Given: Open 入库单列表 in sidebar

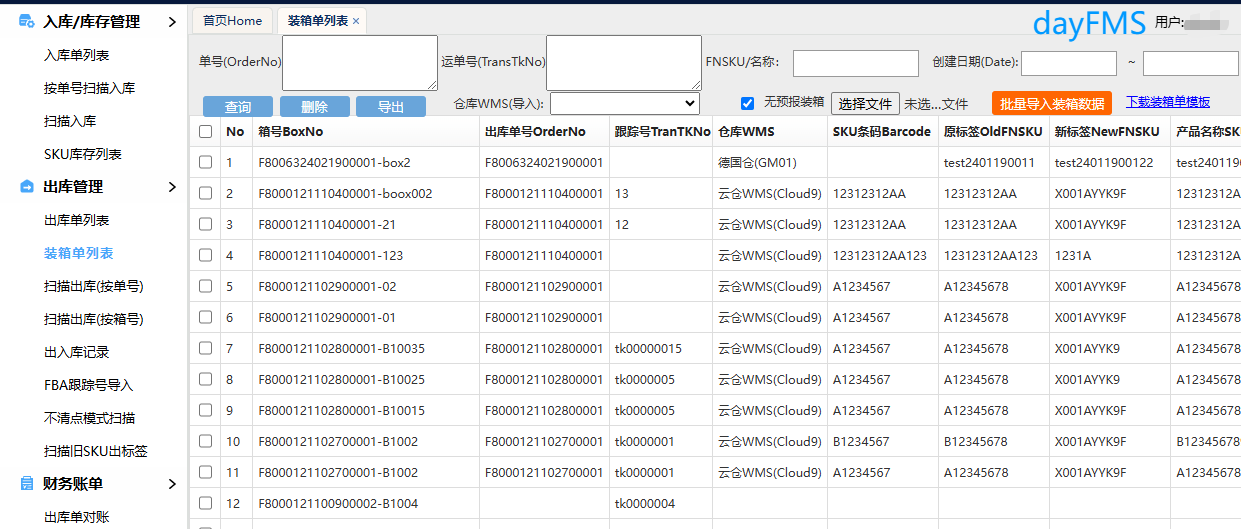Looking at the screenshot, I should coord(76,55).
